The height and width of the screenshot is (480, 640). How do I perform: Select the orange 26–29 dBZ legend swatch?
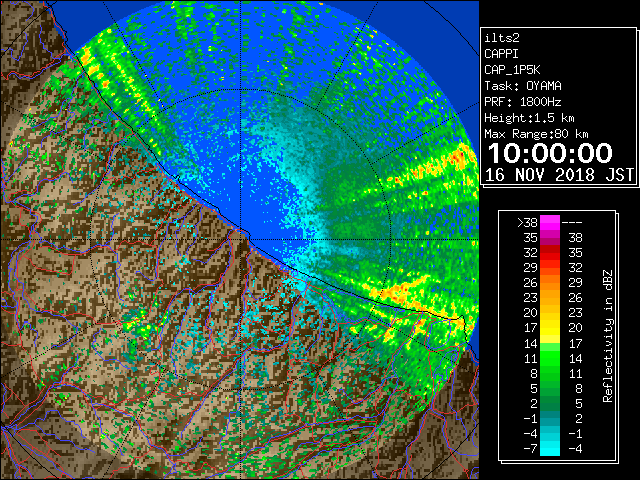click(550, 283)
